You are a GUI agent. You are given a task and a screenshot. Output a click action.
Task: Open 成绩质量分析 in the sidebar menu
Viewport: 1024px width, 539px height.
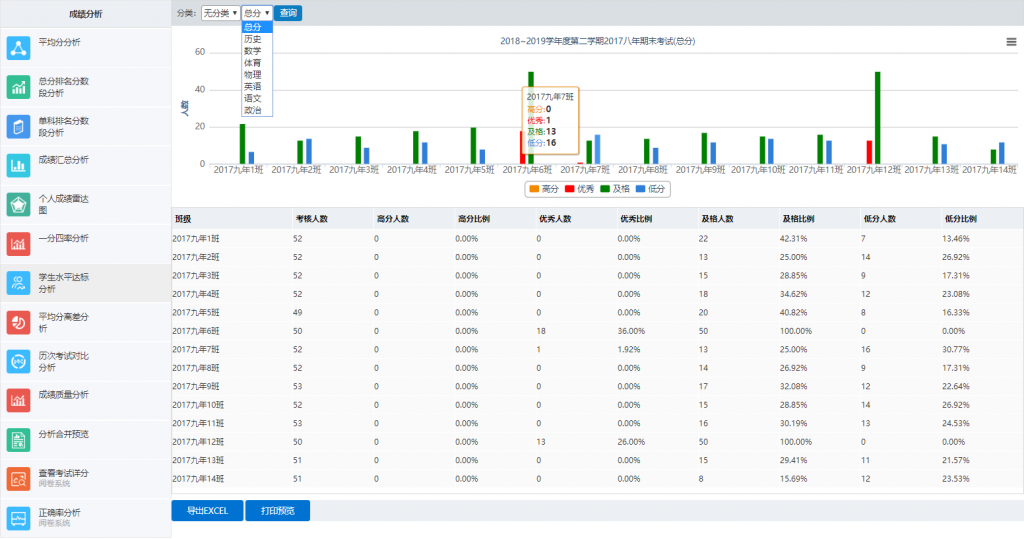[64, 395]
